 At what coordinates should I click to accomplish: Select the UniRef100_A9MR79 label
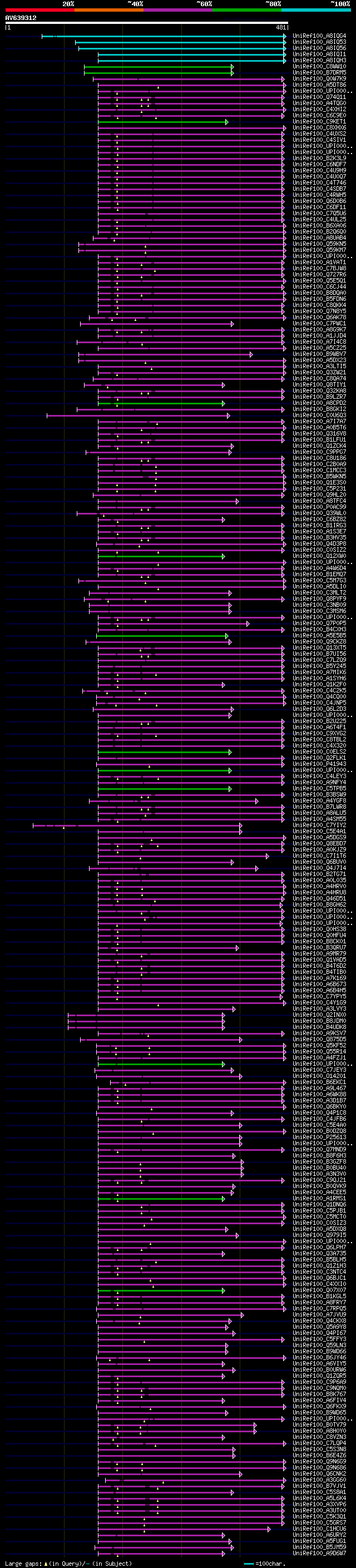pos(319,954)
